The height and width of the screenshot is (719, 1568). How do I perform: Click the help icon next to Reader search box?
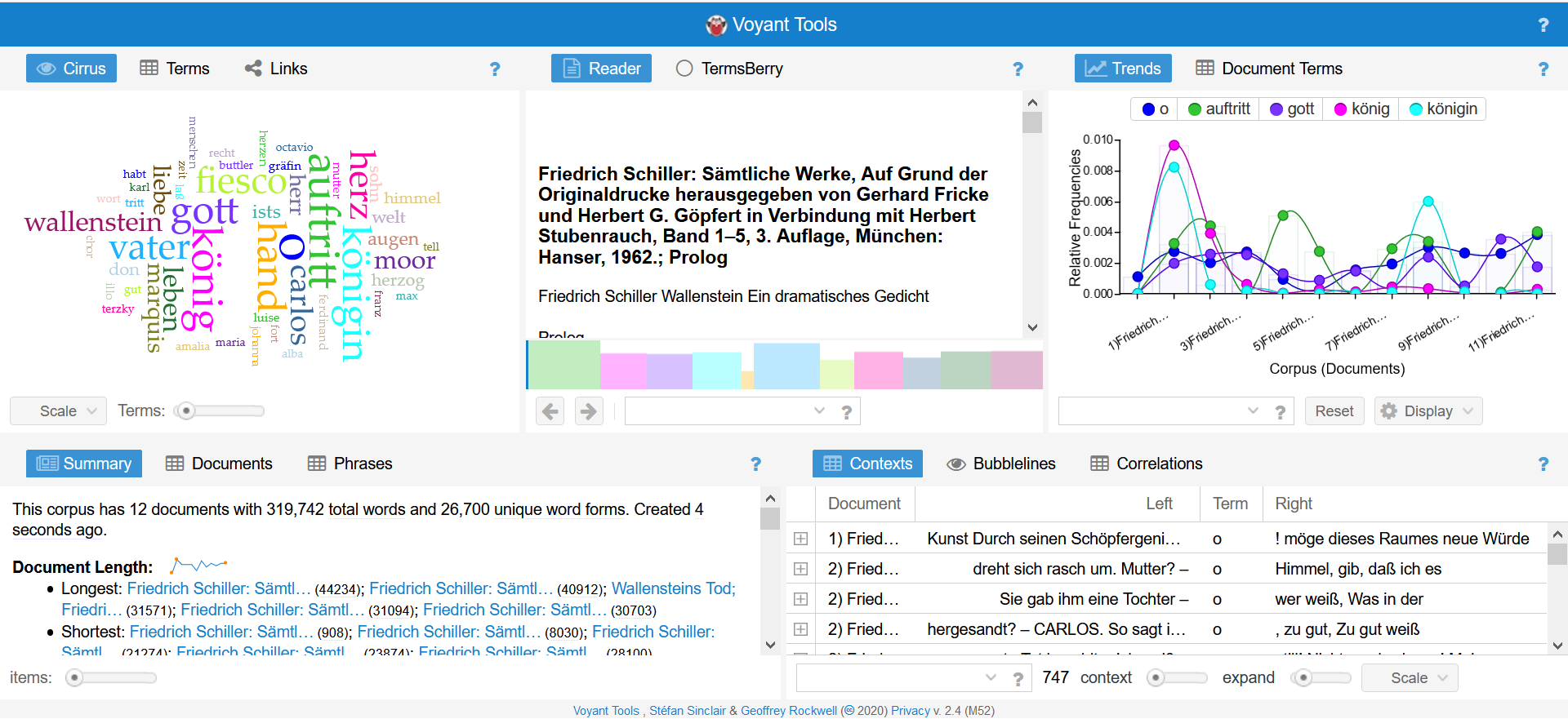[846, 412]
